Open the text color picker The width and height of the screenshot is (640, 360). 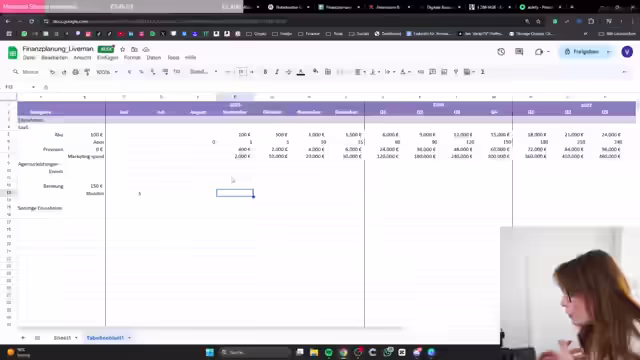coord(301,72)
